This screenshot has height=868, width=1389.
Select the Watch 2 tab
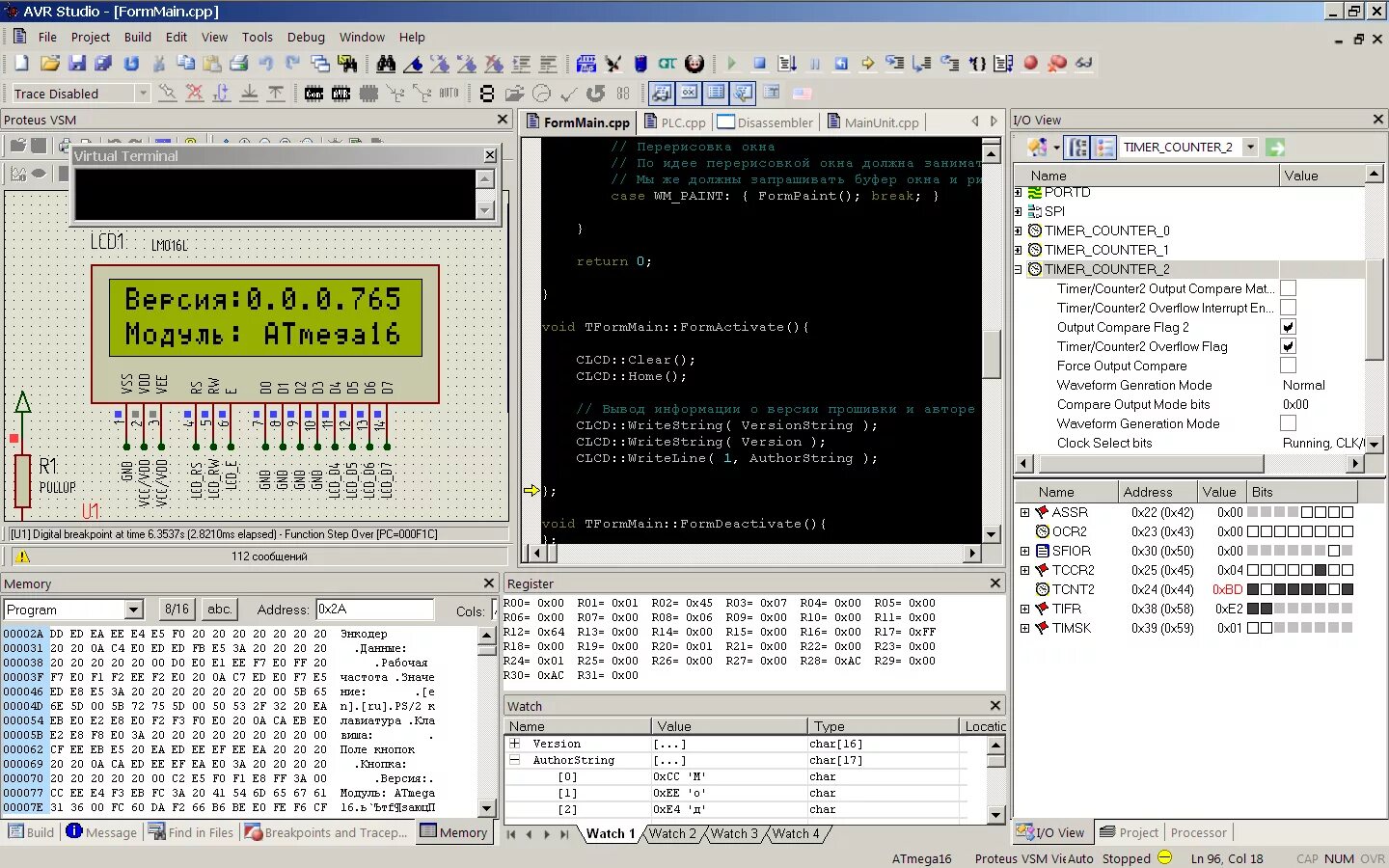pyautogui.click(x=672, y=834)
